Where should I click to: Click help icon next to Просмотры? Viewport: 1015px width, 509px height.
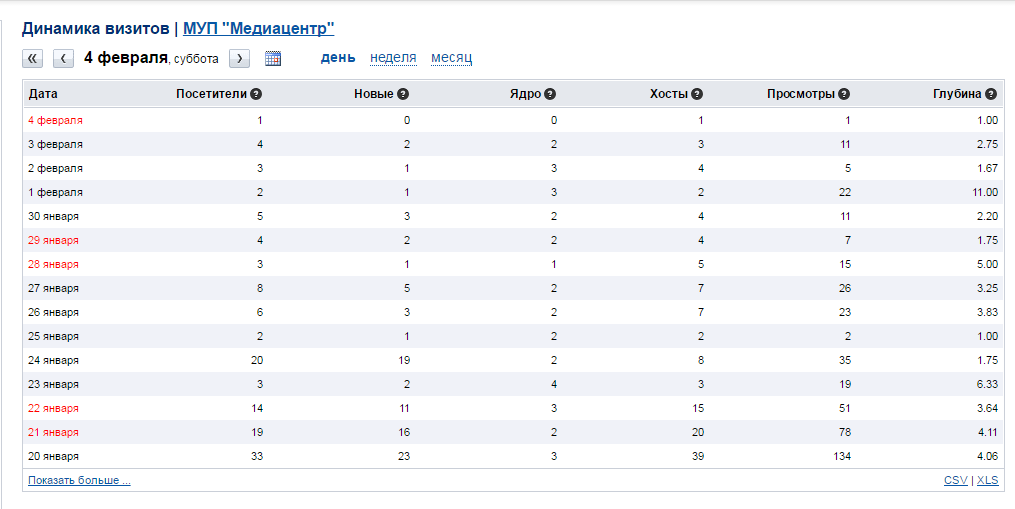[844, 94]
